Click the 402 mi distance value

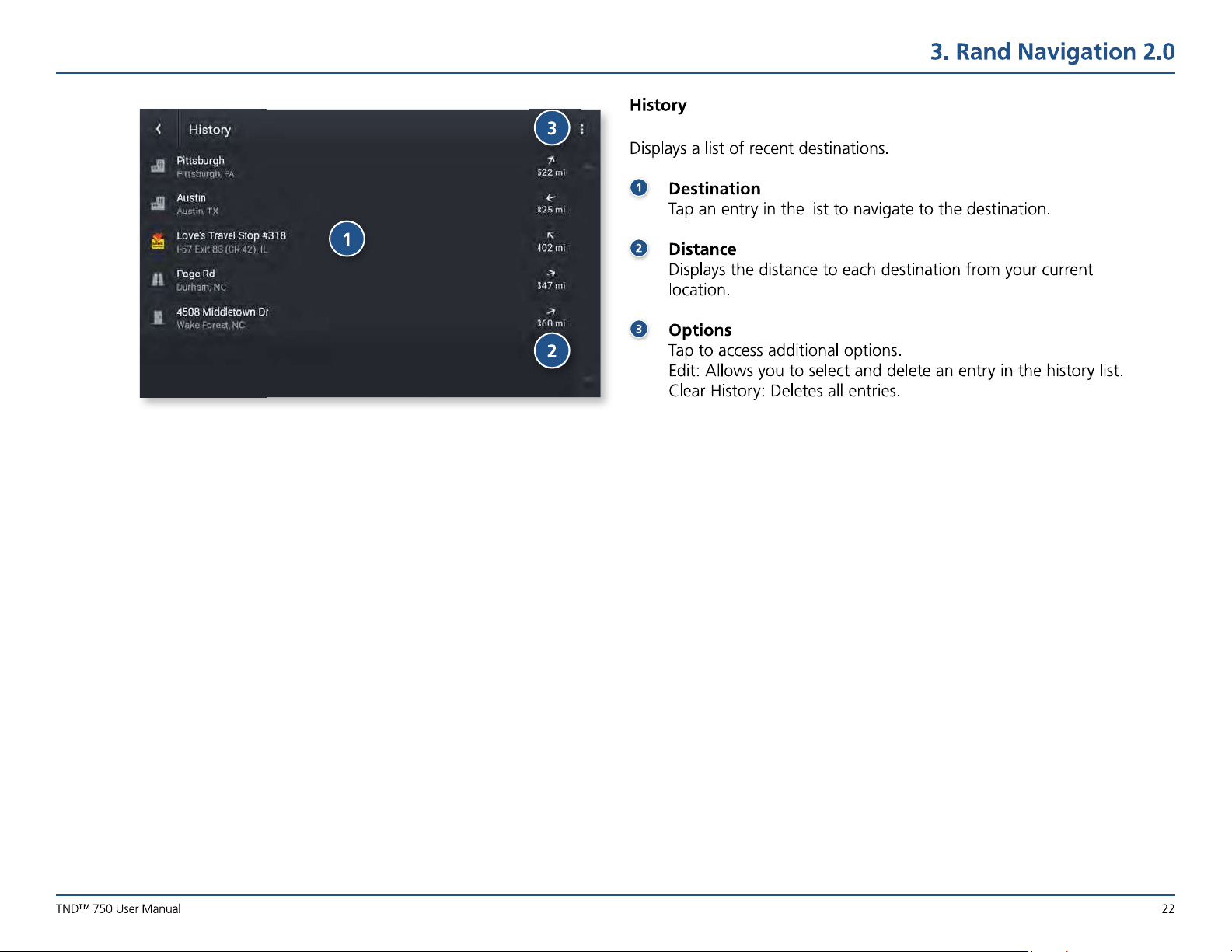coord(551,248)
